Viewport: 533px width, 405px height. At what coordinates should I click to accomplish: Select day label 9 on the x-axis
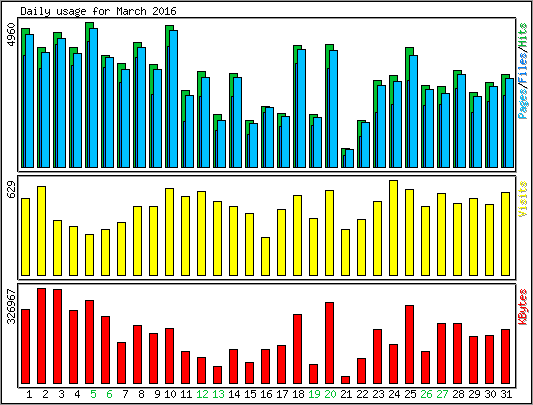pyautogui.click(x=157, y=394)
